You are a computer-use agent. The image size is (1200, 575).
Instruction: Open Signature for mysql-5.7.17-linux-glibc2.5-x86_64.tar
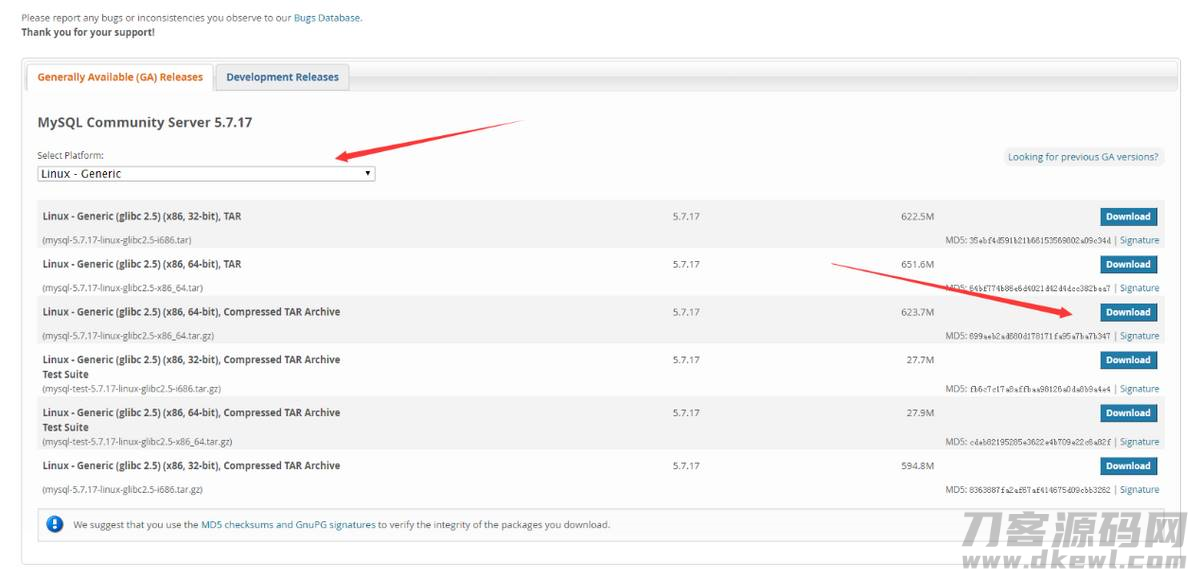click(1139, 288)
